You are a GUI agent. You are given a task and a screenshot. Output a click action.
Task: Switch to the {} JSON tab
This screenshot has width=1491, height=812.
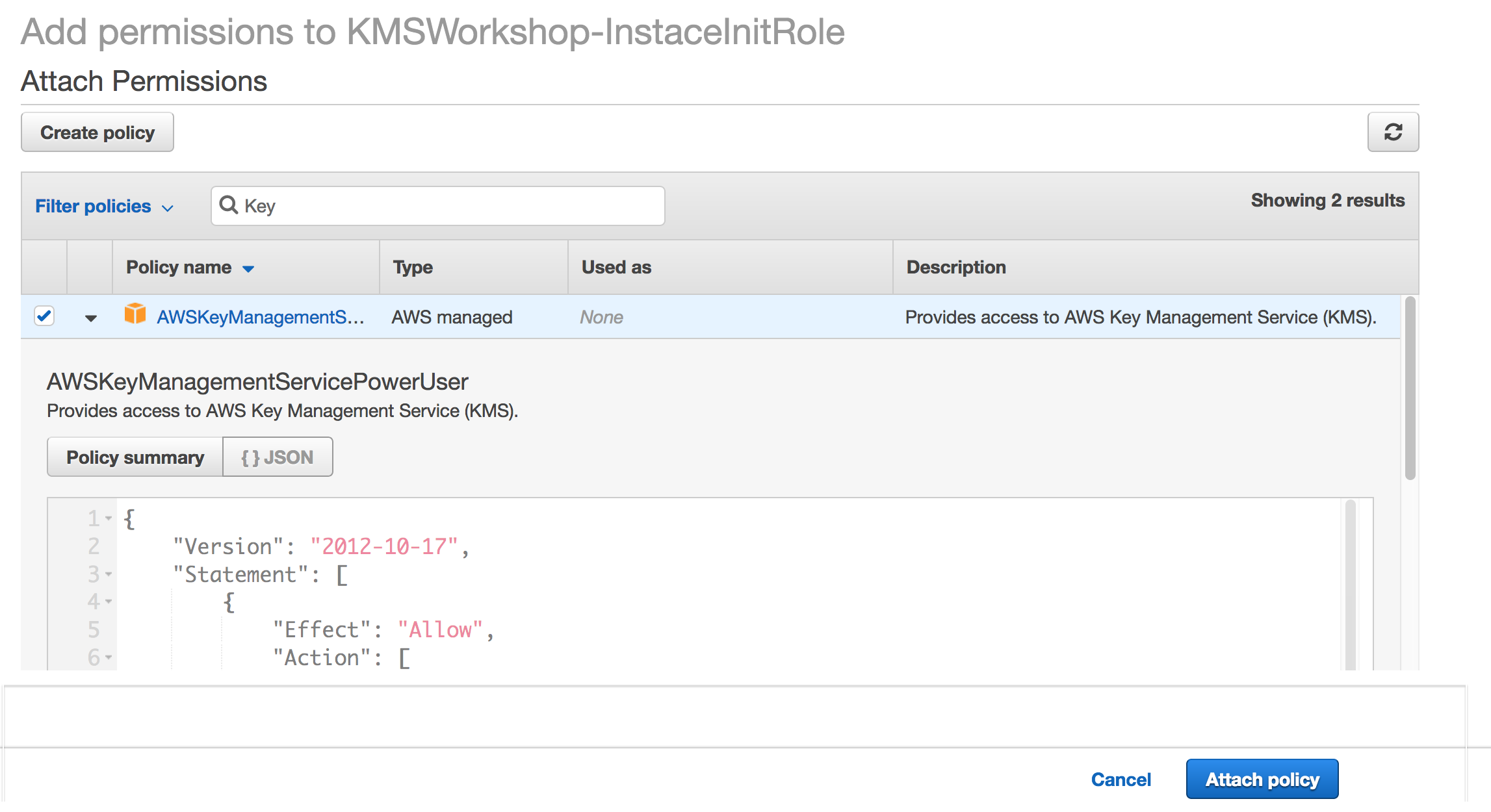tap(278, 457)
